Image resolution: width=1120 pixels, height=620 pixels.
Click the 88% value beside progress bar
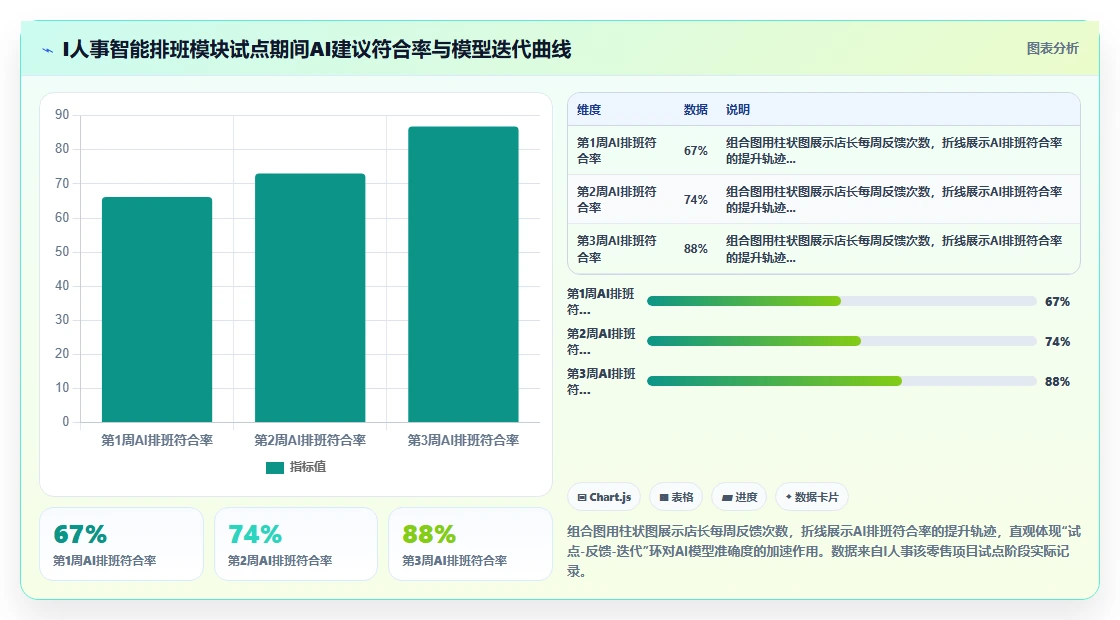point(1057,381)
